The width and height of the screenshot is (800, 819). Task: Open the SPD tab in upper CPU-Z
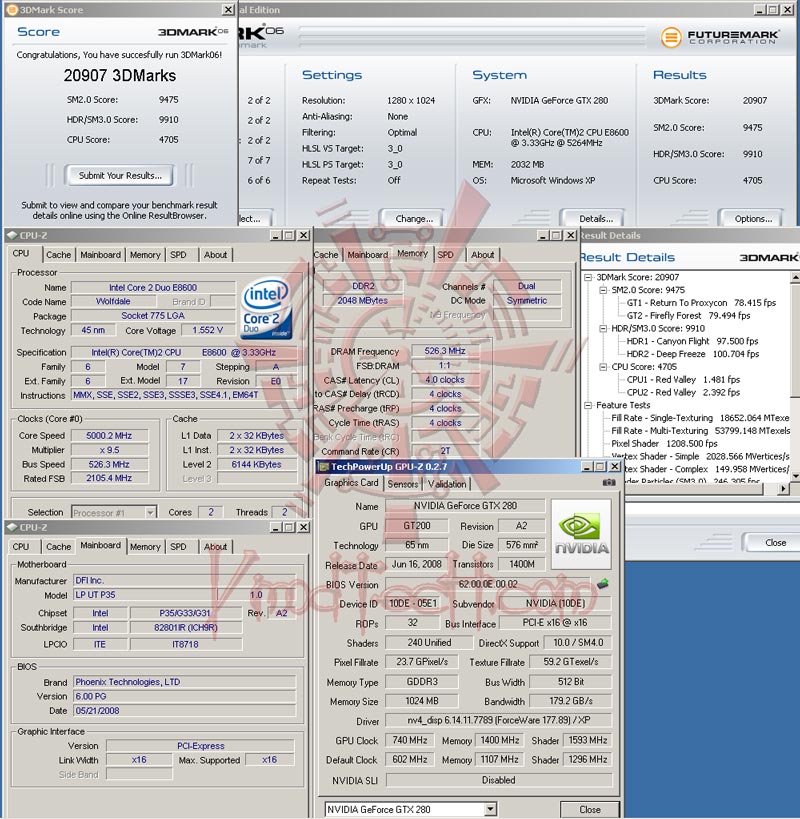178,255
